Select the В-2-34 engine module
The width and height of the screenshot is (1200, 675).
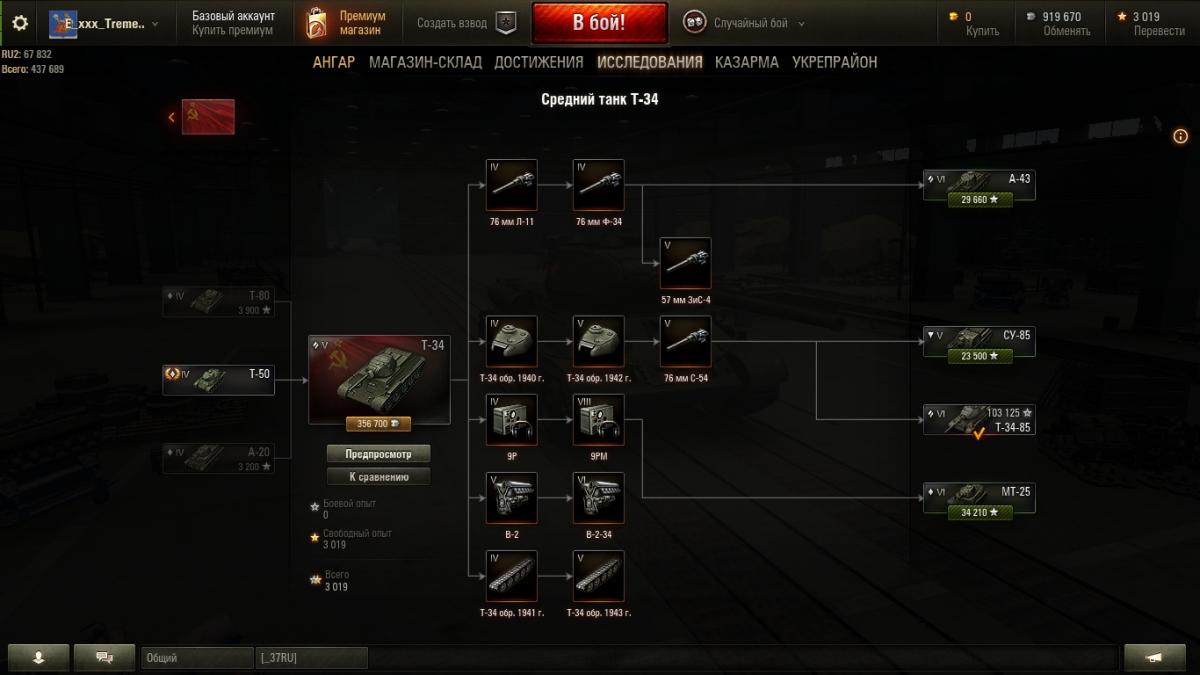(x=599, y=498)
